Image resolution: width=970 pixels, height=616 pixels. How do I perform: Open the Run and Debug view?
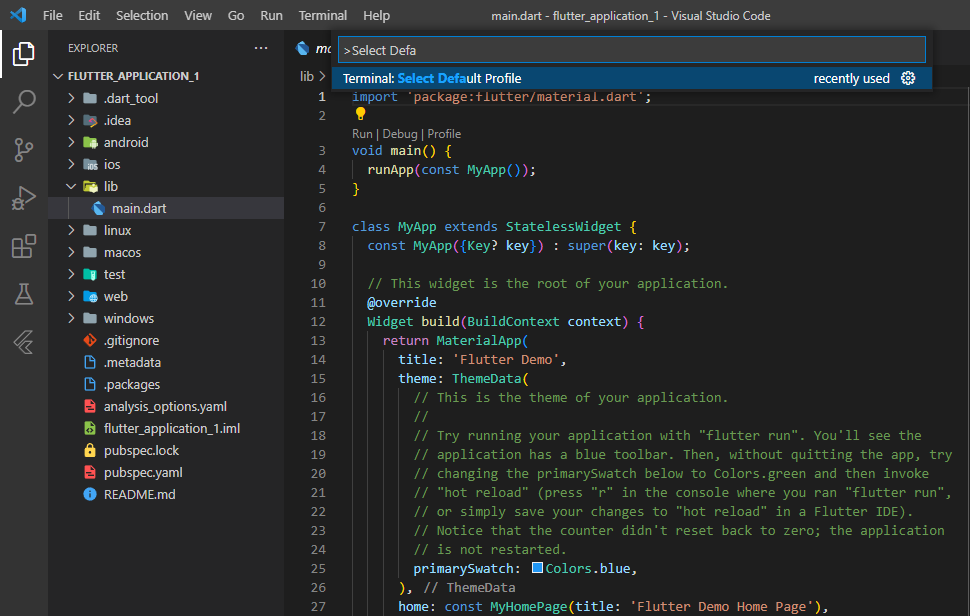point(24,198)
